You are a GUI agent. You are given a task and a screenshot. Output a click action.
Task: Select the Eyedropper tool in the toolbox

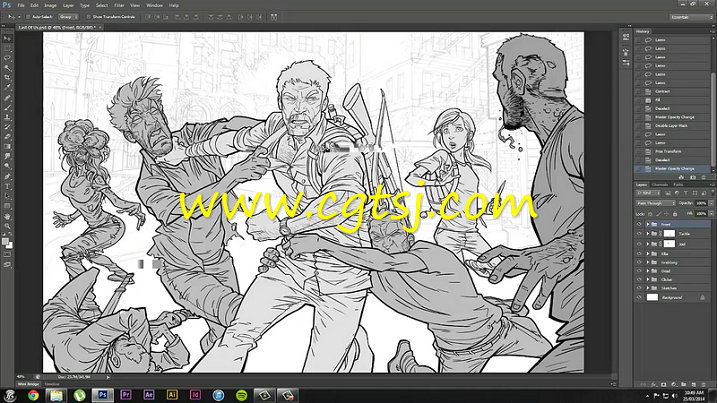7,87
